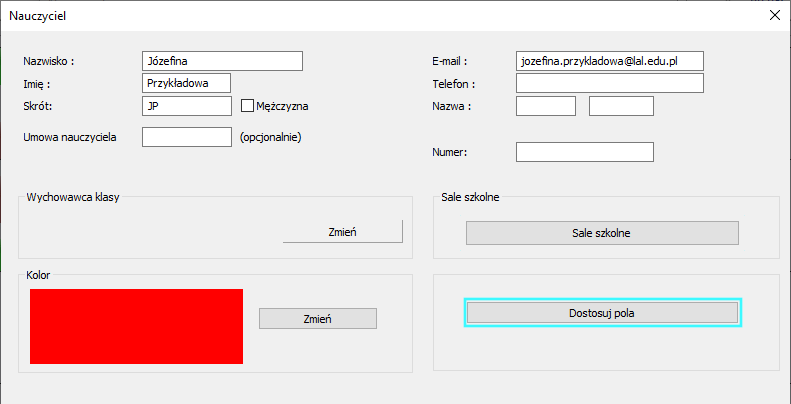Select the first Nazwa input box
Screen dimensions: 791x404
click(x=546, y=106)
